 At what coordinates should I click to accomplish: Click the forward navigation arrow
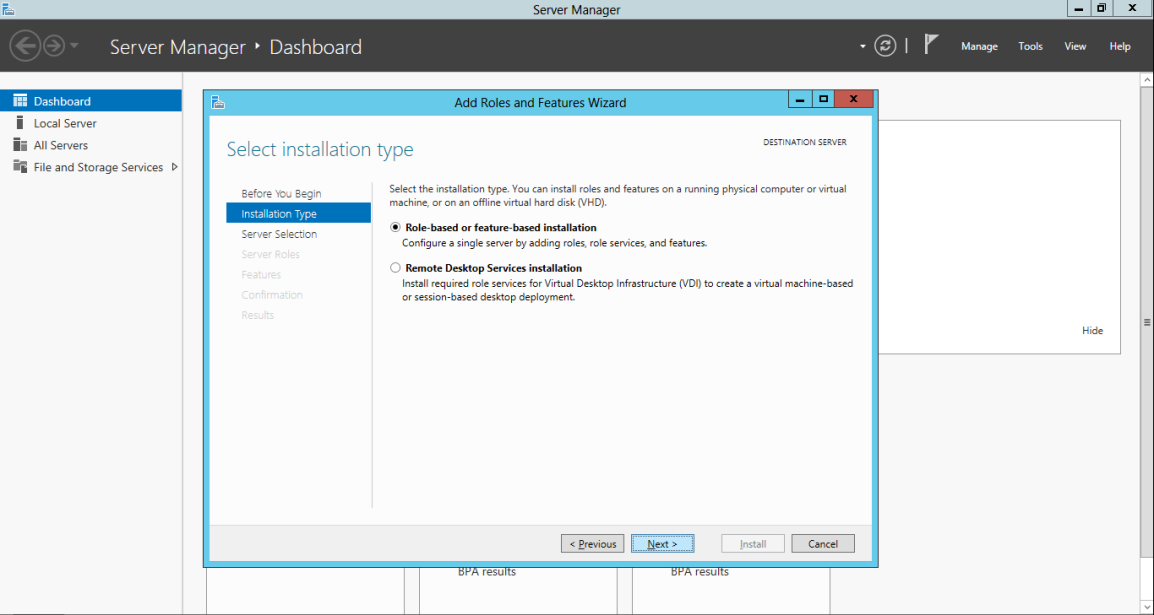(54, 46)
